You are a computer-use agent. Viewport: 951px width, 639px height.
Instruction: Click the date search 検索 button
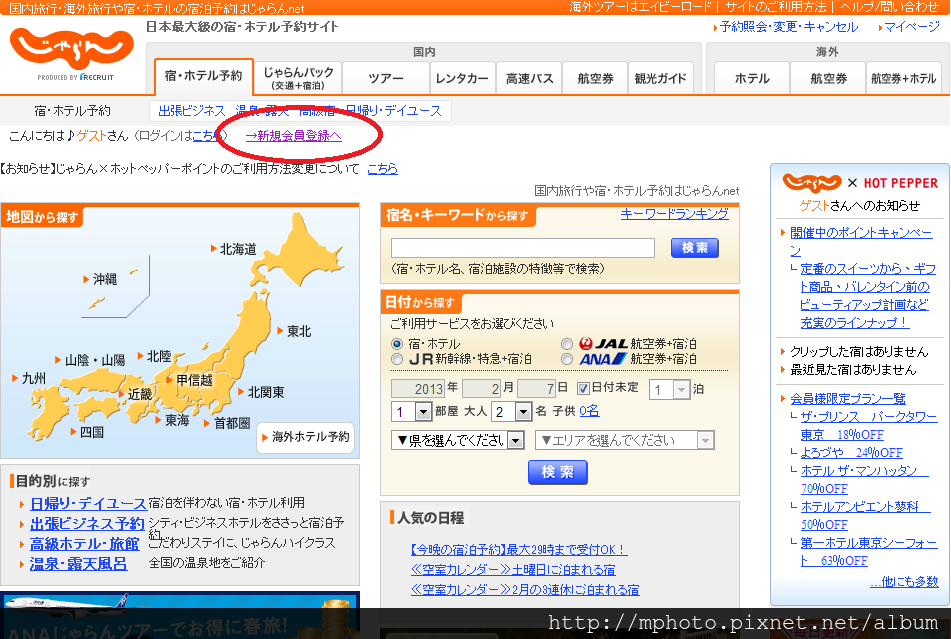[557, 472]
